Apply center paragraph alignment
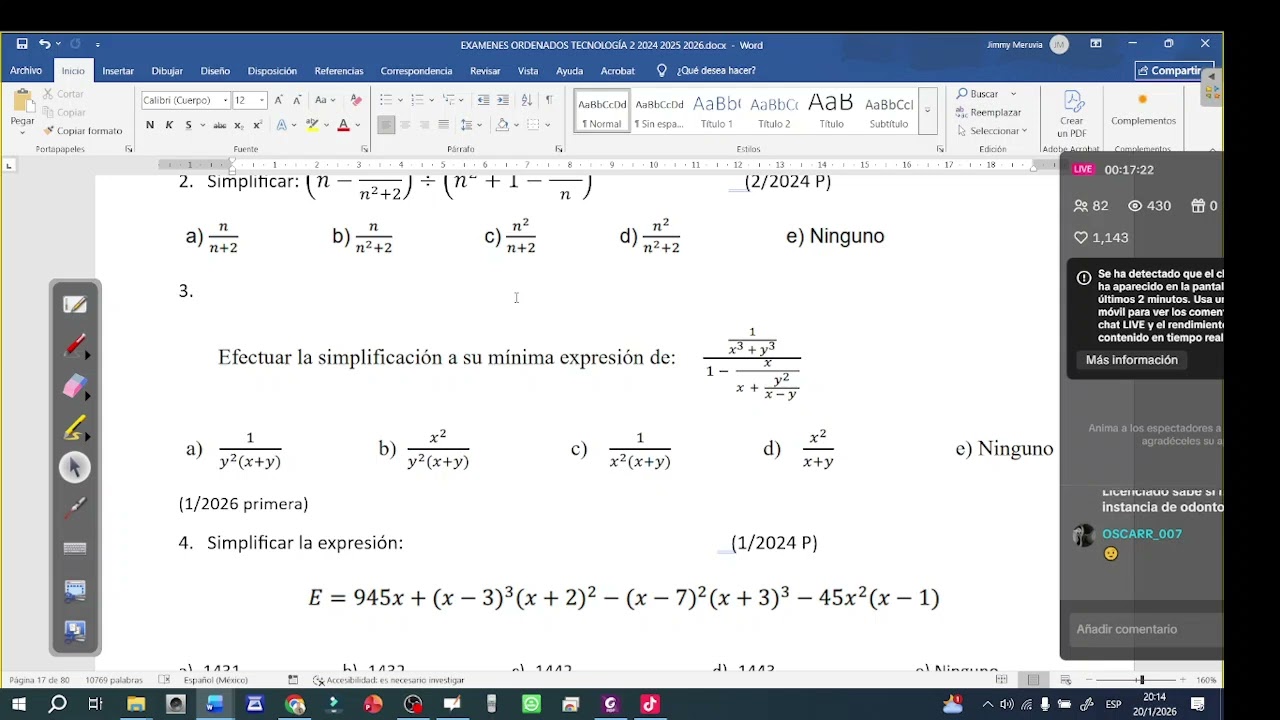Screen dimensions: 1280x720 click(405, 125)
